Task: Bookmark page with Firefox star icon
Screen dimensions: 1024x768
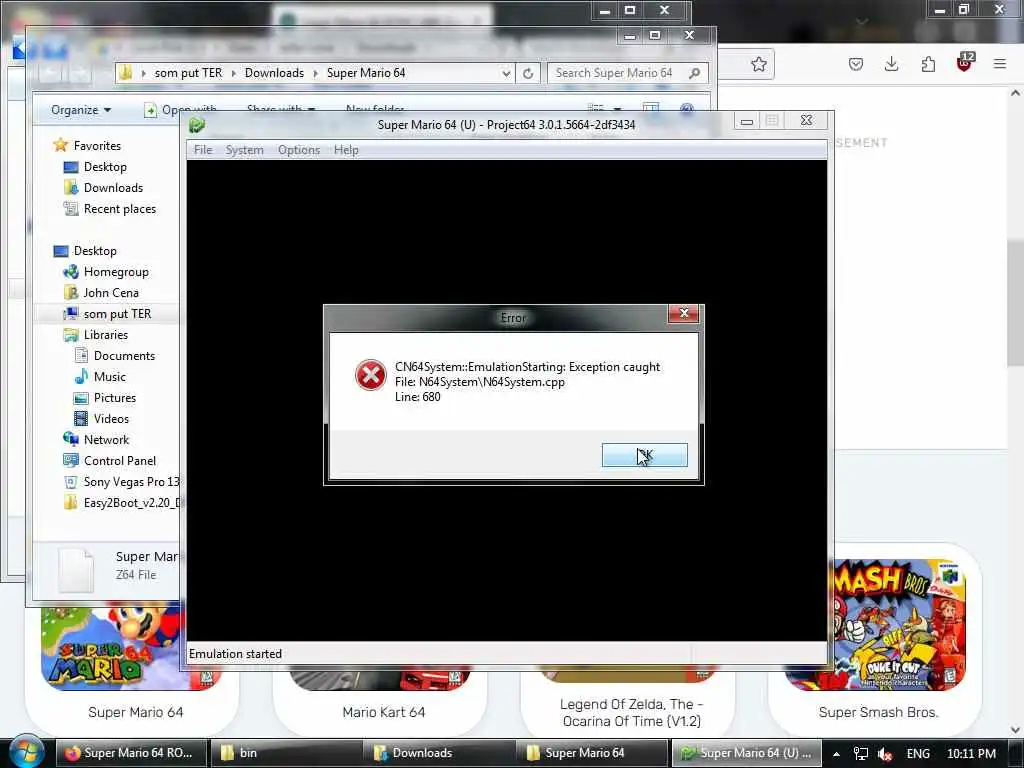Action: tap(758, 64)
